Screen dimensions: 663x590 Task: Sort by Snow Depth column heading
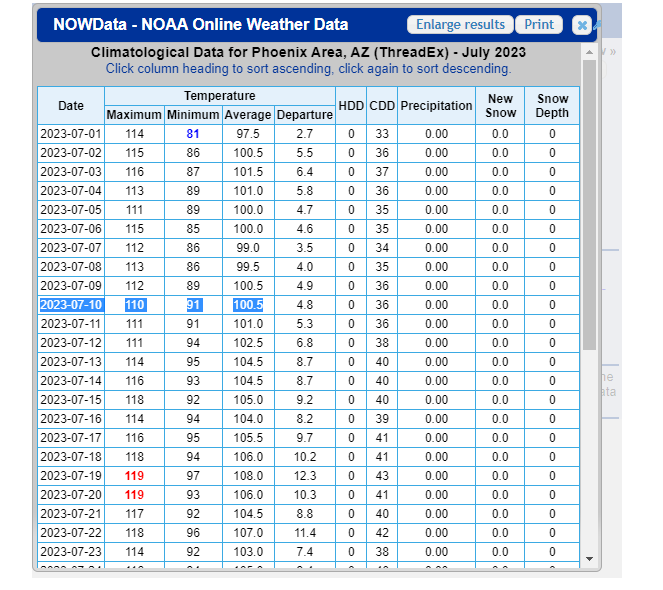tap(552, 105)
